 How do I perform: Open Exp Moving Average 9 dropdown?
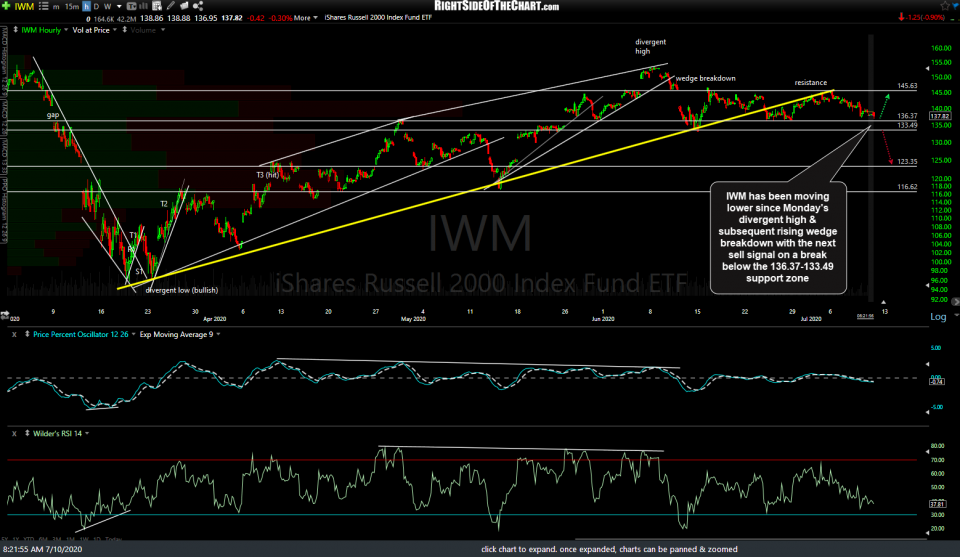[x=218, y=334]
